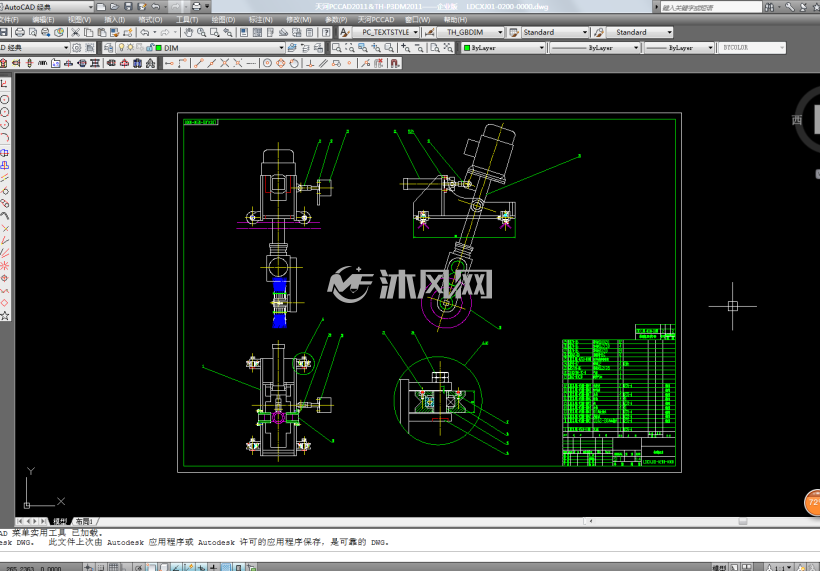
Task: Click the 西 face of the ViewCube
Action: (796, 120)
